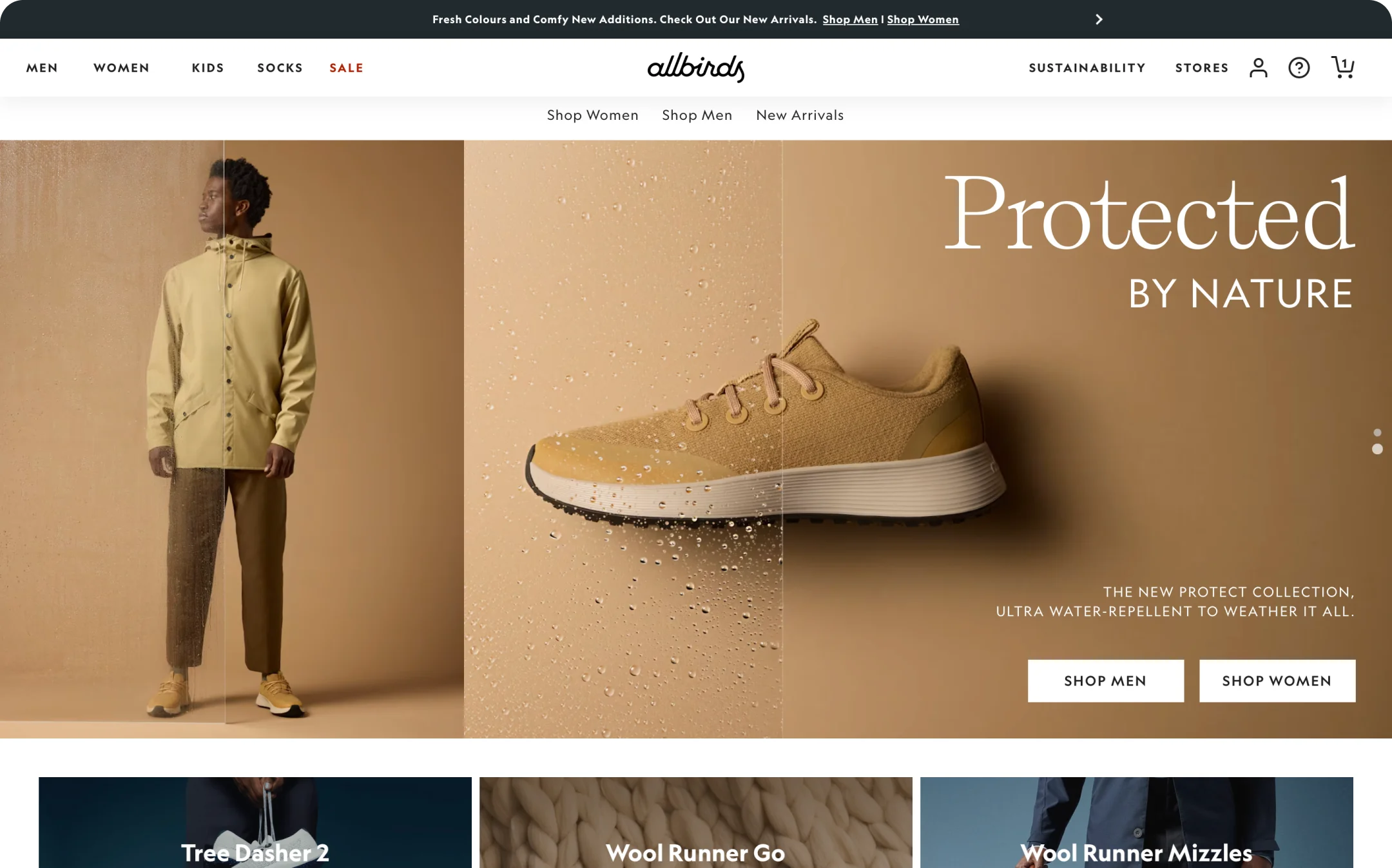Select the second hero carousel dot

[1377, 448]
